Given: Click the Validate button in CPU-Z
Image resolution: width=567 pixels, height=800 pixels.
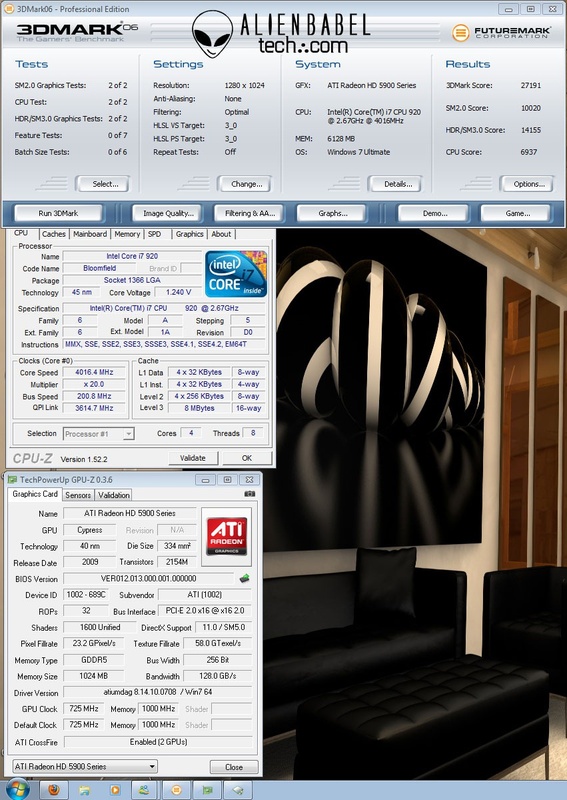Looking at the screenshot, I should 192,458.
